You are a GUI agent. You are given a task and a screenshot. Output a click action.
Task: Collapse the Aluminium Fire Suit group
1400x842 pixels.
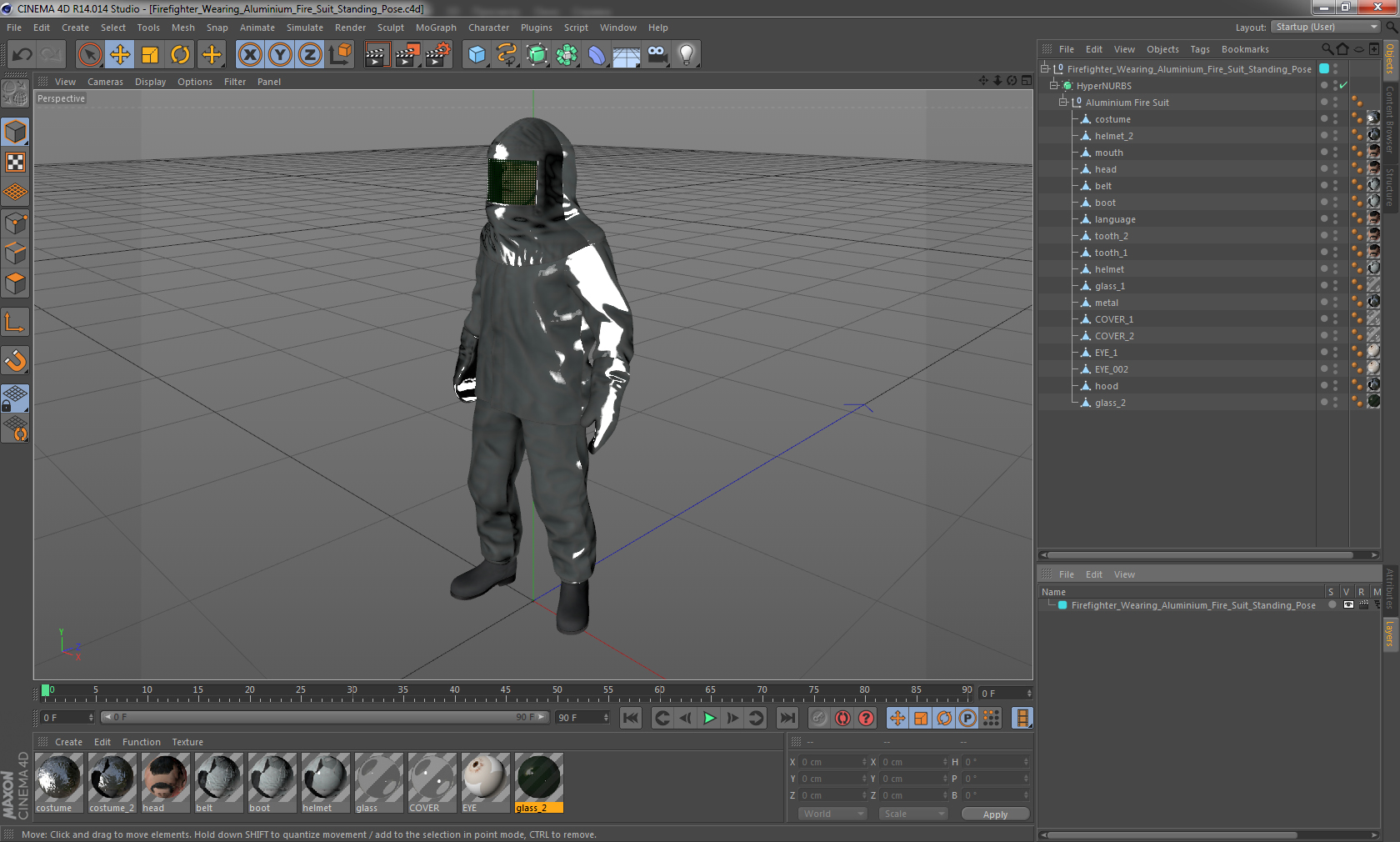click(1062, 102)
